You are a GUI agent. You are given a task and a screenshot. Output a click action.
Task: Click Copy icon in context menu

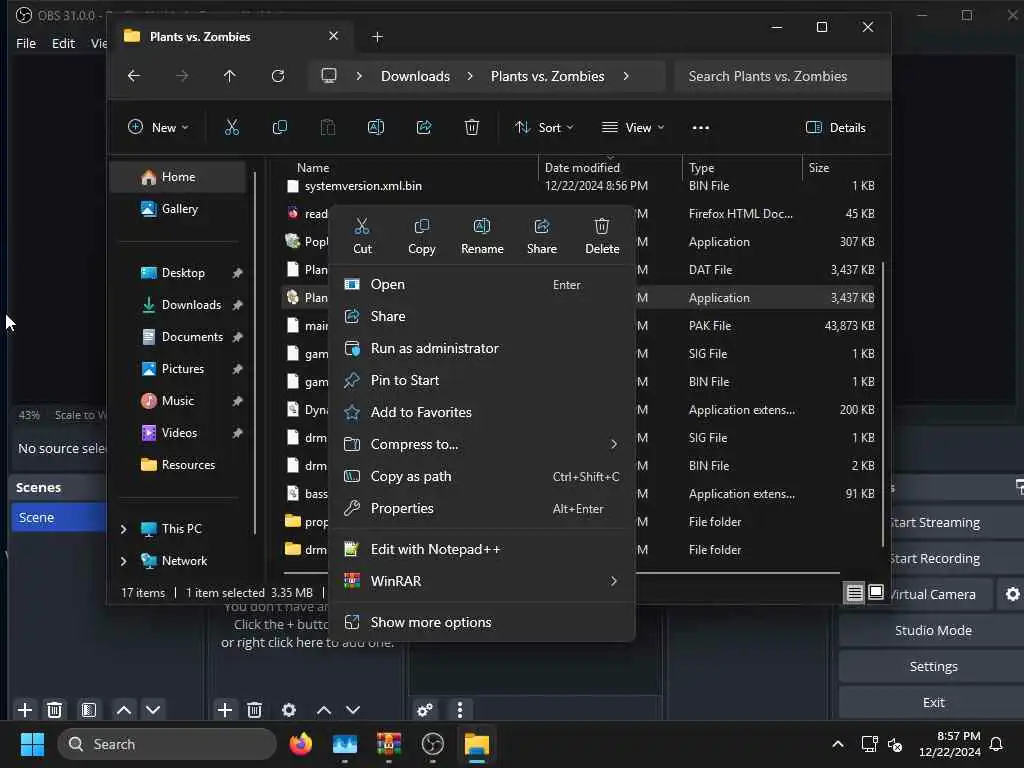point(422,236)
